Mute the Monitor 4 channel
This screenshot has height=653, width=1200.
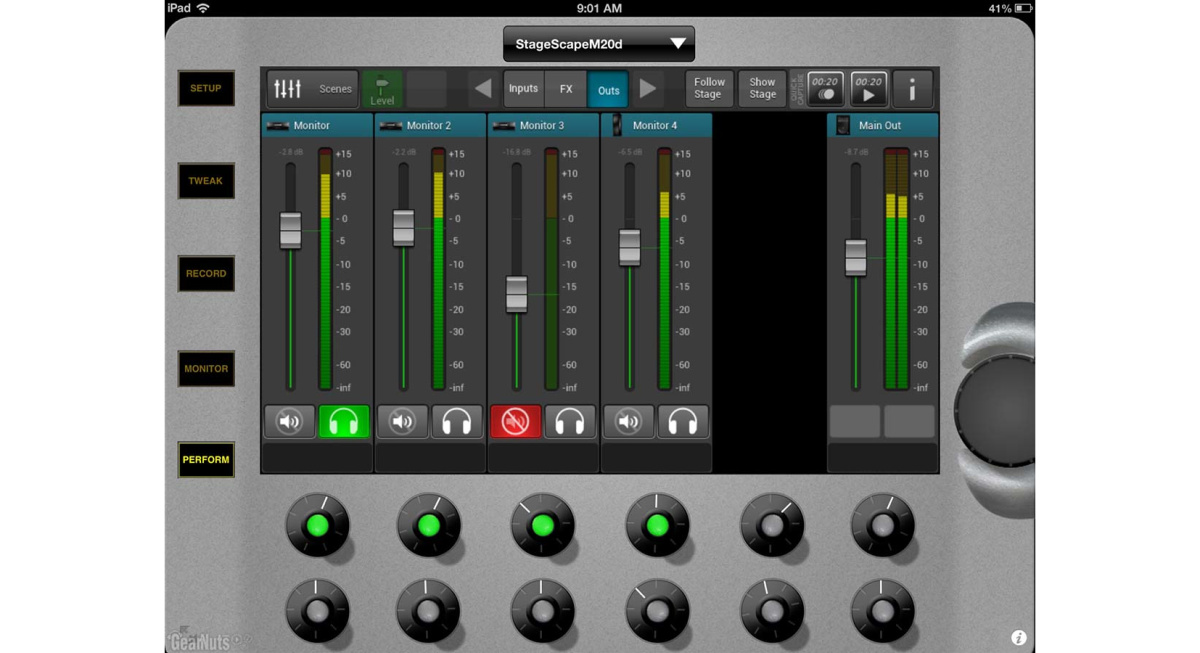628,422
